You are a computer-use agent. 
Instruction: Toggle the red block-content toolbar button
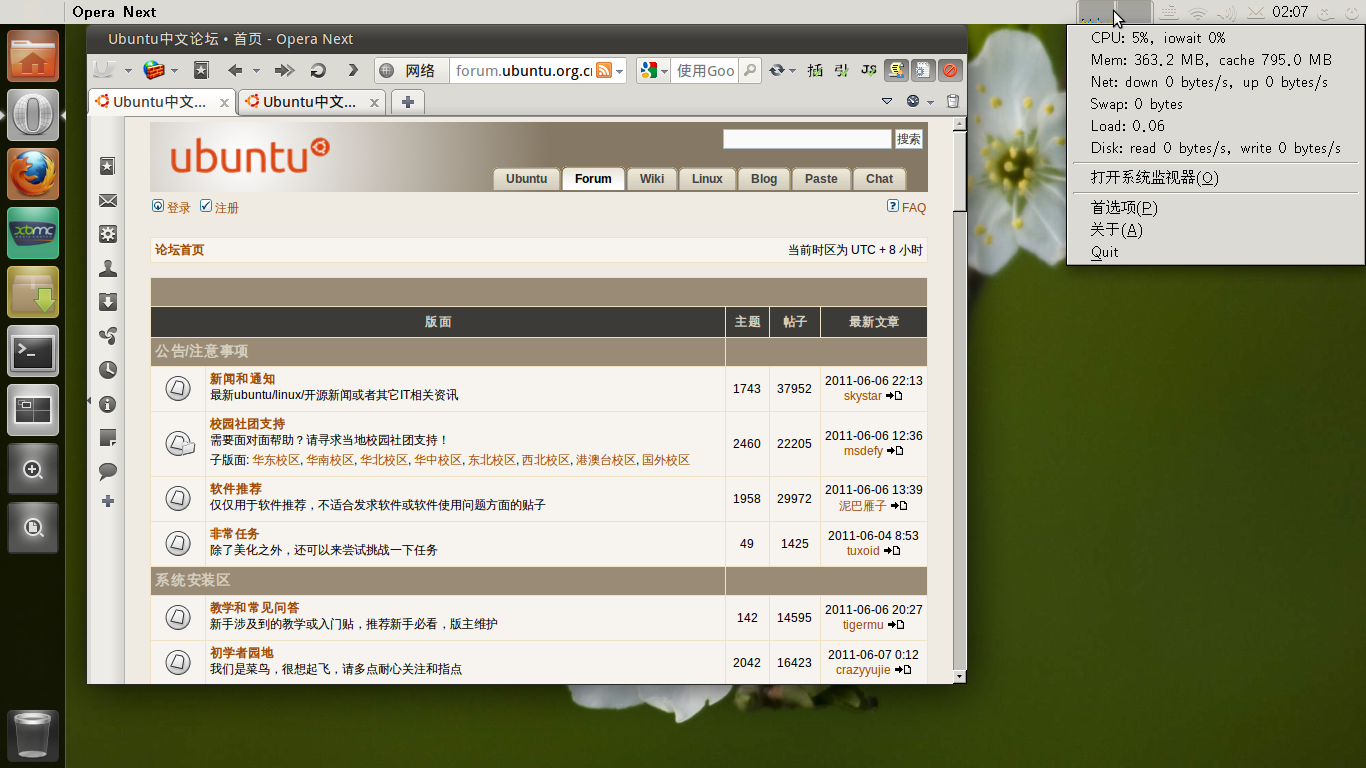click(950, 70)
